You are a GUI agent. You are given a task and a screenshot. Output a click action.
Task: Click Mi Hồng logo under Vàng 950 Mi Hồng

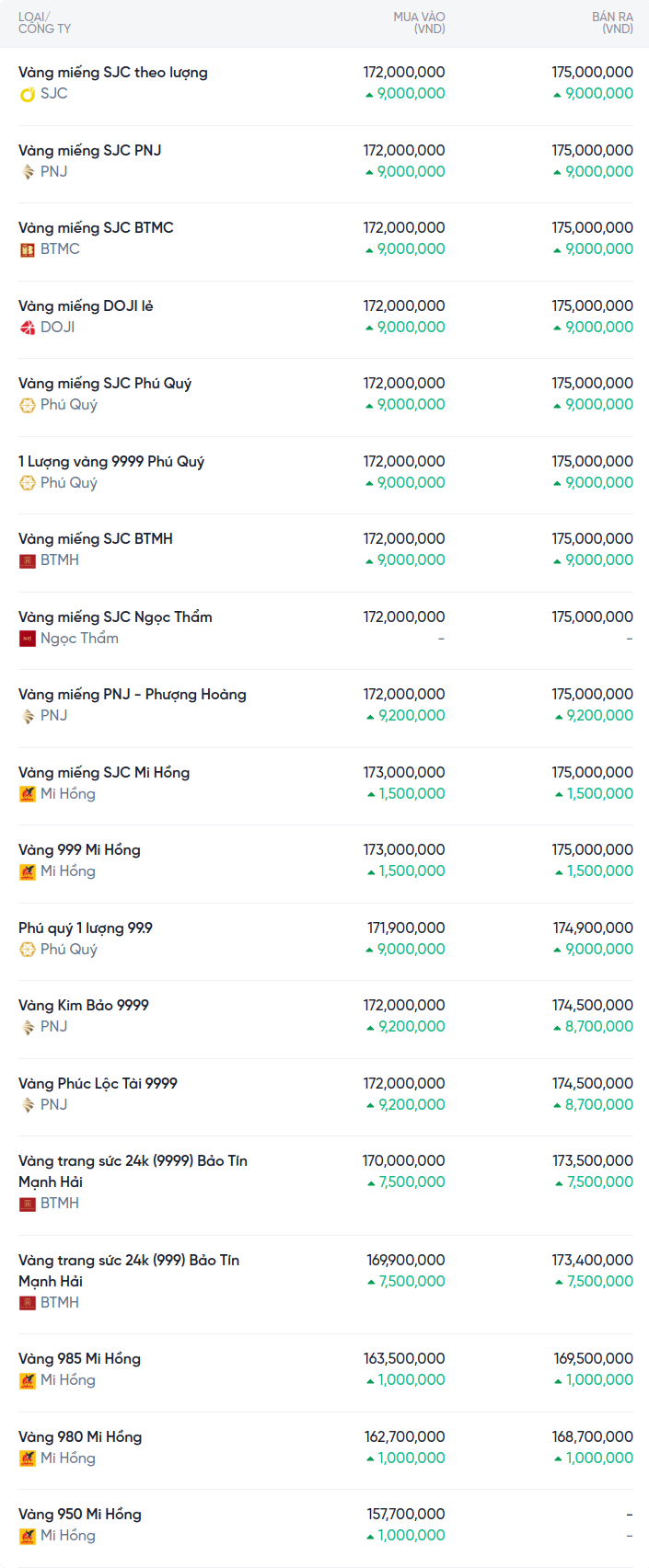(28, 1536)
